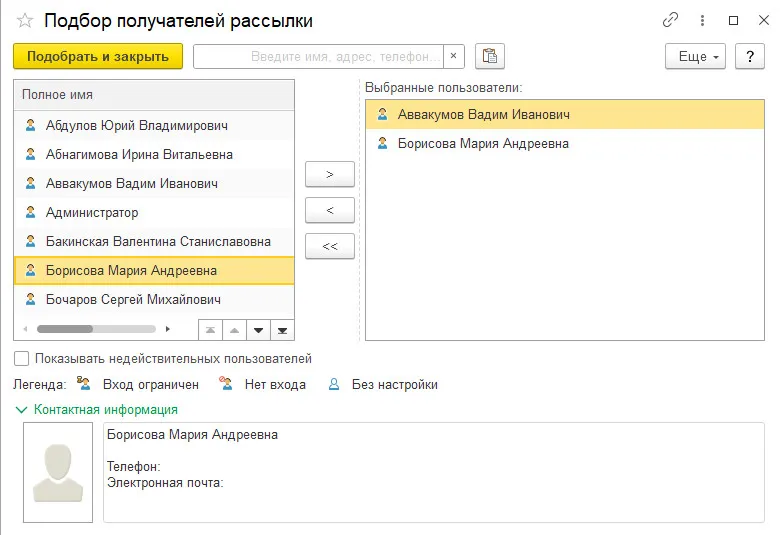Jump to the last row in the list
784x535 pixels.
click(283, 329)
